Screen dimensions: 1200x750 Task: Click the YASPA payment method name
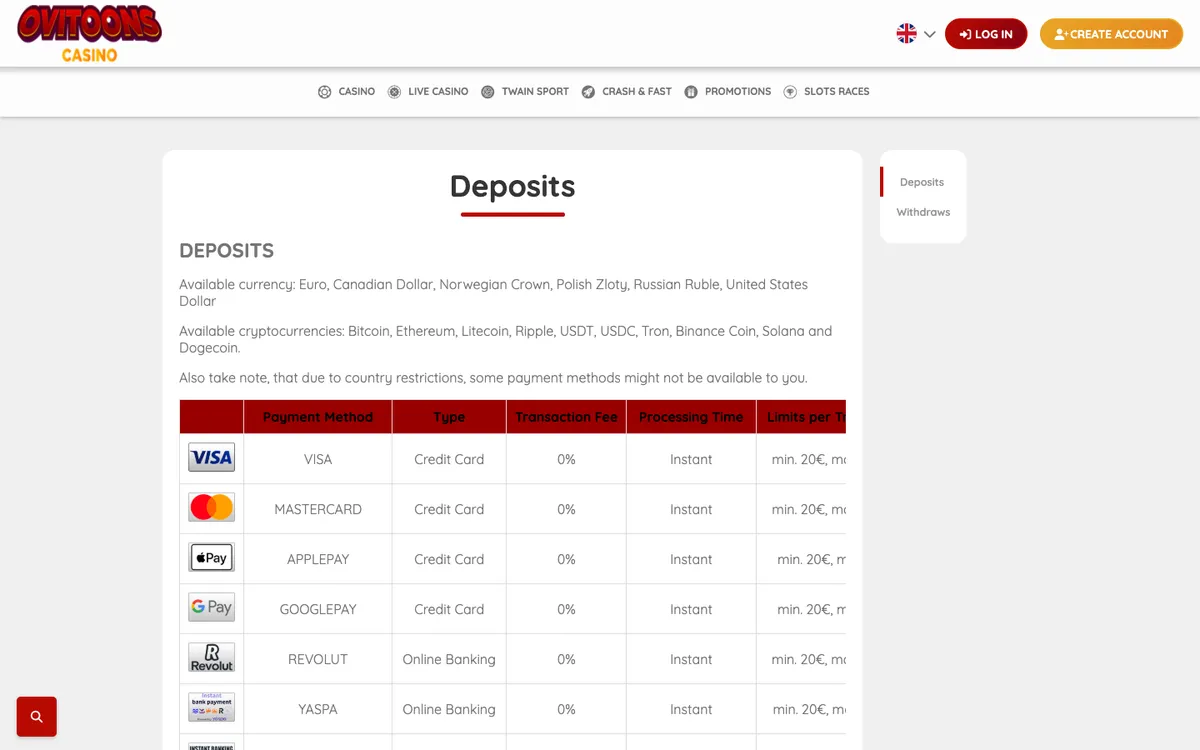click(318, 709)
